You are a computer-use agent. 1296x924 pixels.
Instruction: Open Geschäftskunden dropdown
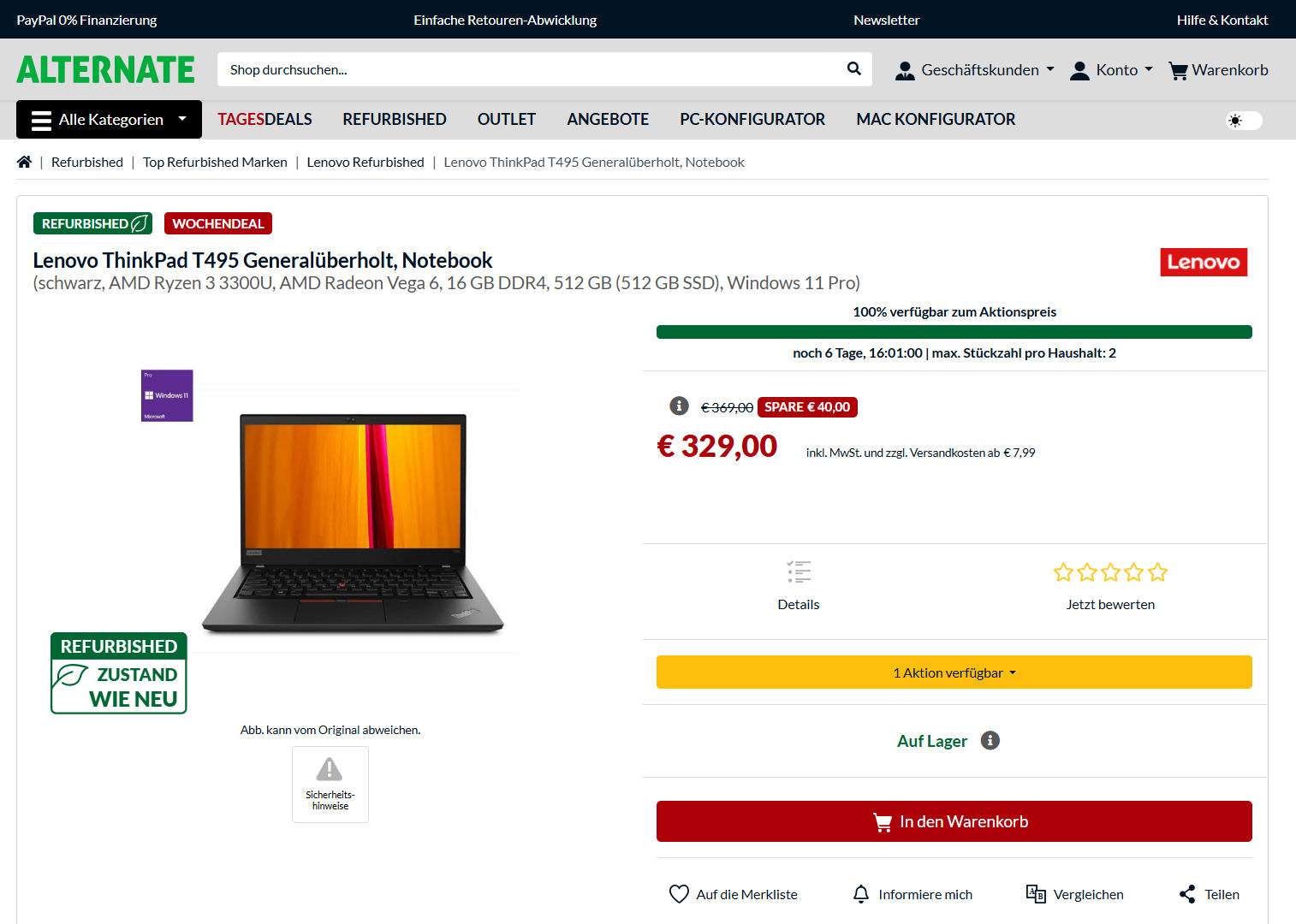point(974,70)
